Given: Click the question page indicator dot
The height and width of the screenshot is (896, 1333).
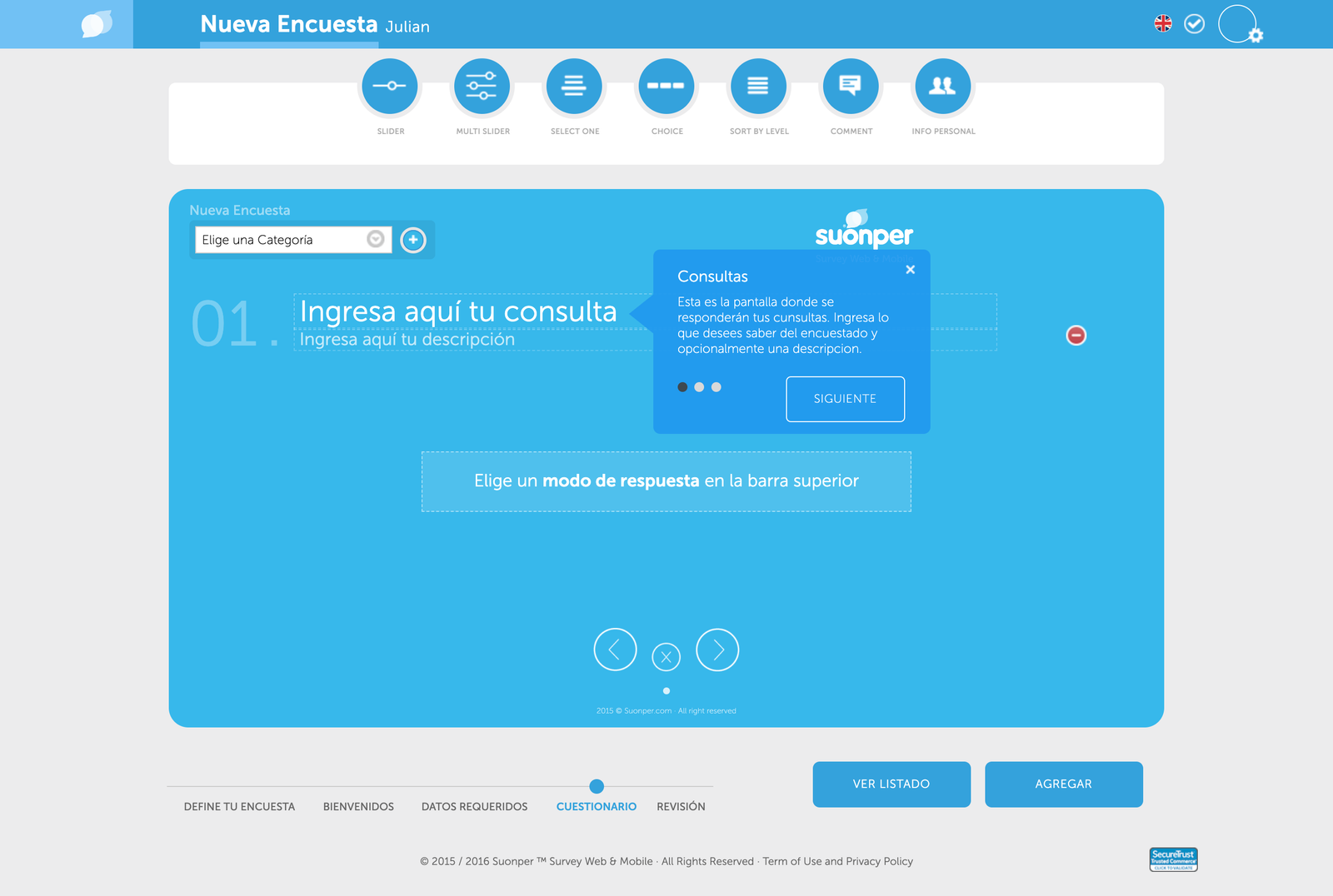Looking at the screenshot, I should tap(666, 690).
